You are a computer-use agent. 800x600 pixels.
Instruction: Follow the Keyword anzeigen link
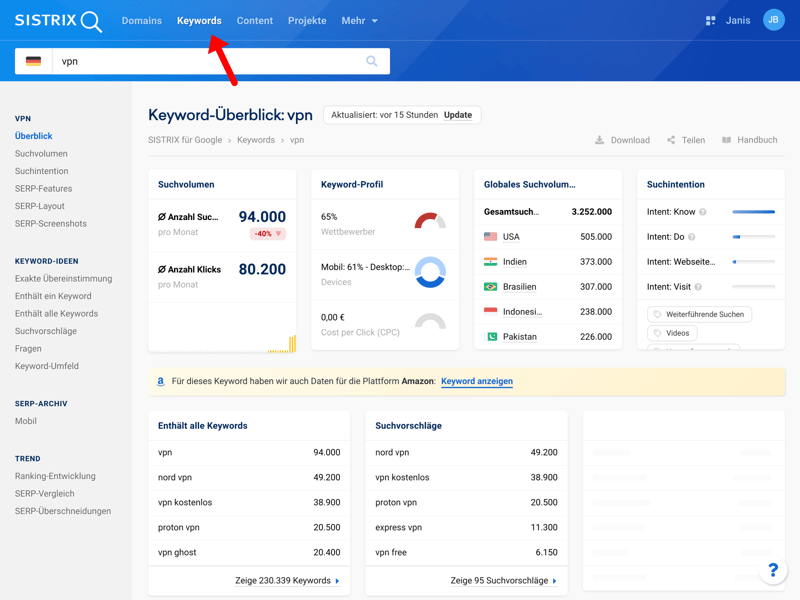click(x=476, y=381)
